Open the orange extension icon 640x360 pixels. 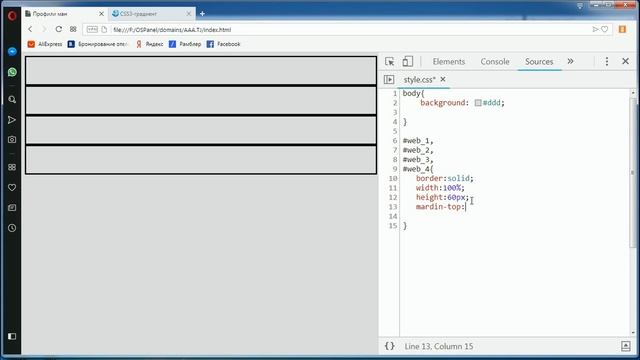coord(622,29)
